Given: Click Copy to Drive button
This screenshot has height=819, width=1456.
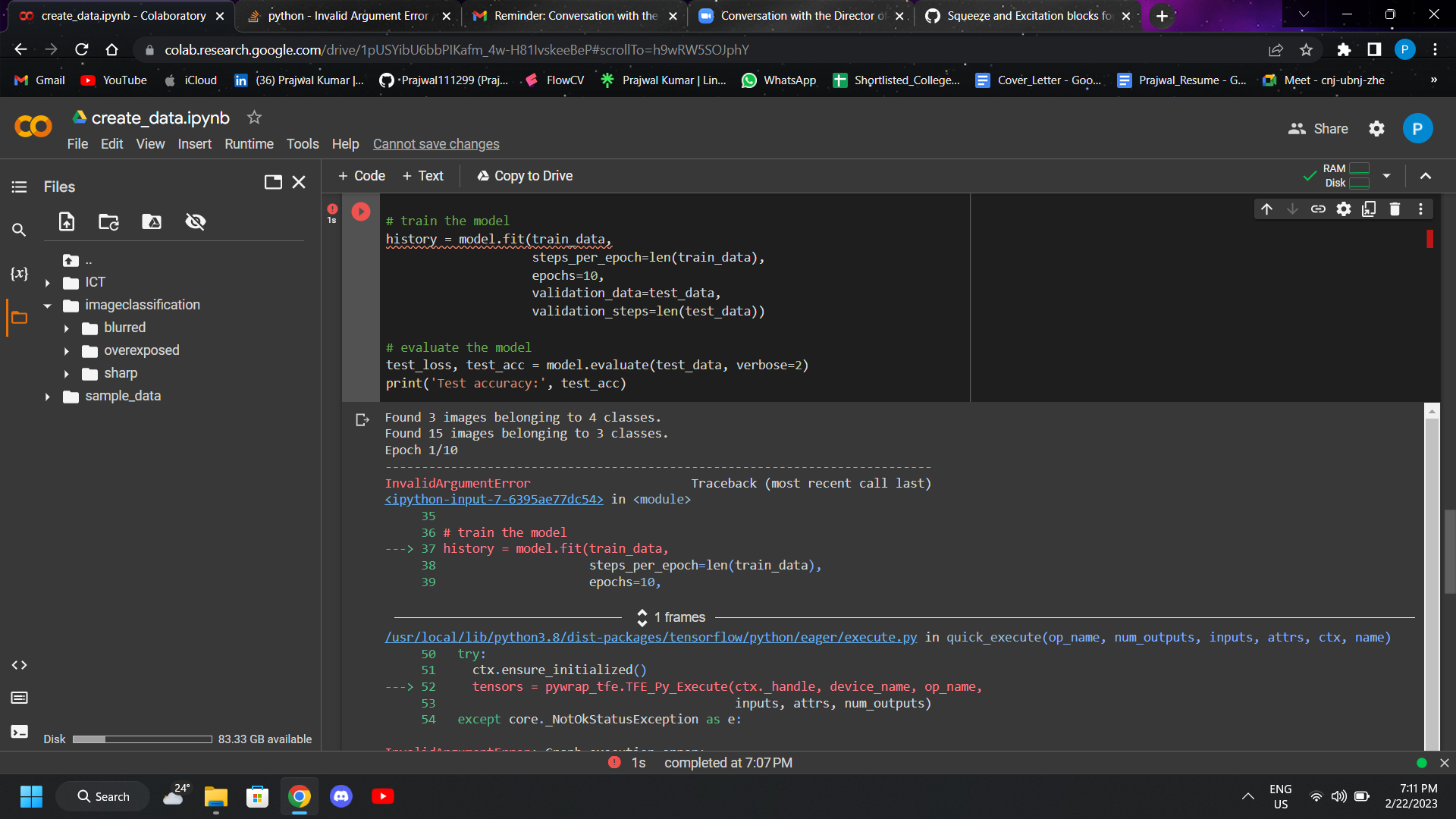Looking at the screenshot, I should pyautogui.click(x=525, y=176).
